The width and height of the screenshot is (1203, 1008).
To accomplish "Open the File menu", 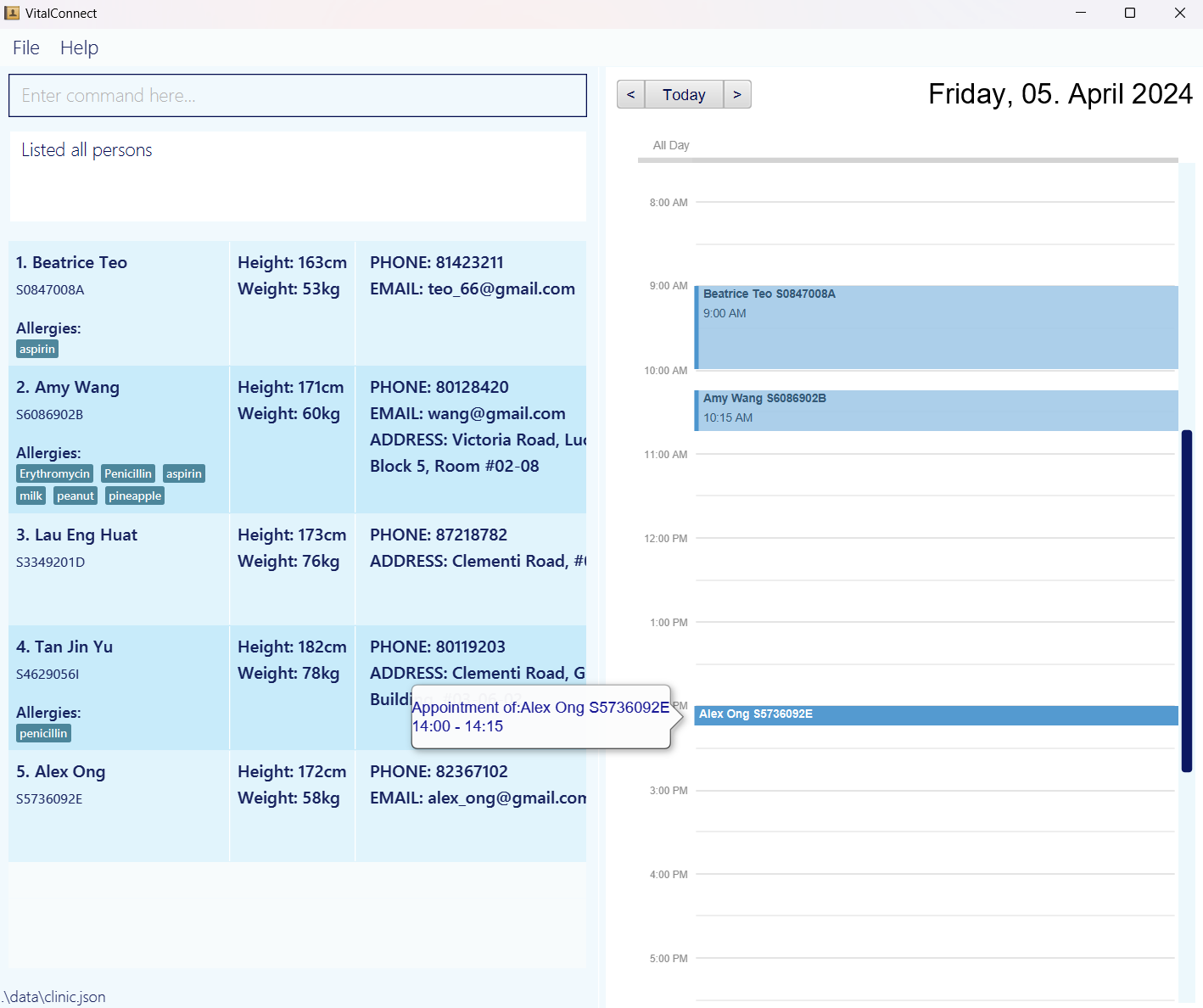I will [x=26, y=48].
